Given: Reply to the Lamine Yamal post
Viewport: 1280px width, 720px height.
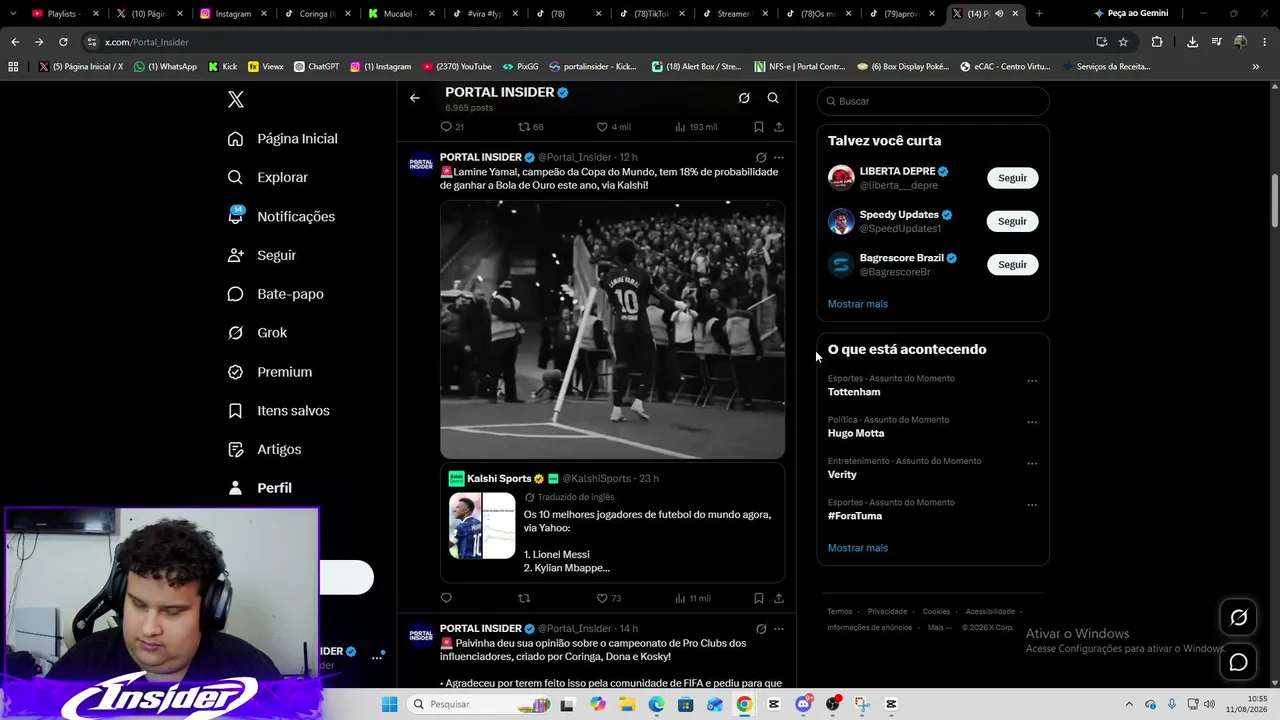Looking at the screenshot, I should coord(446,598).
